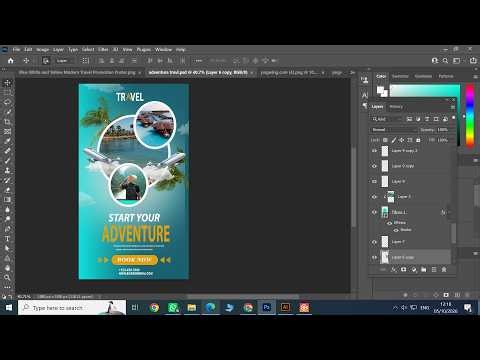This screenshot has width=480, height=360.
Task: Open the Normal blend mode dropdown
Action: 394,130
